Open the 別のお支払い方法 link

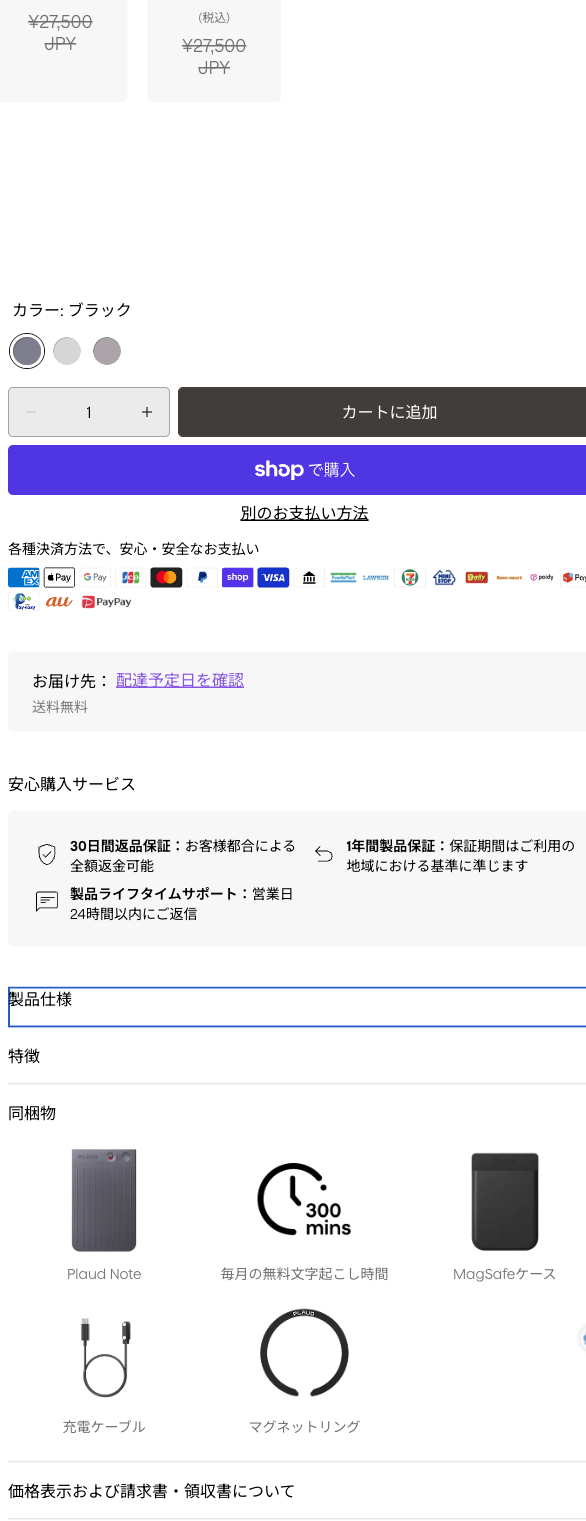point(304,513)
